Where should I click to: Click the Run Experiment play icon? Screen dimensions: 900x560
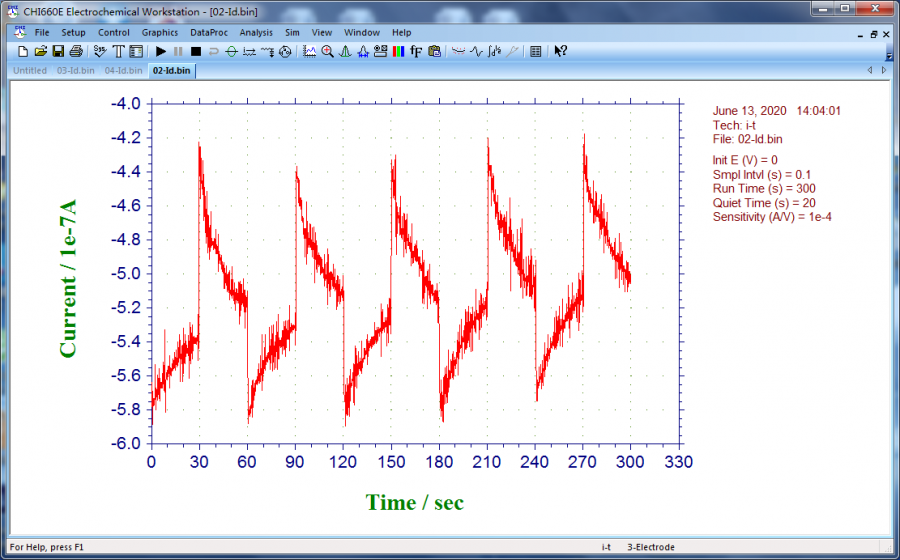click(161, 51)
